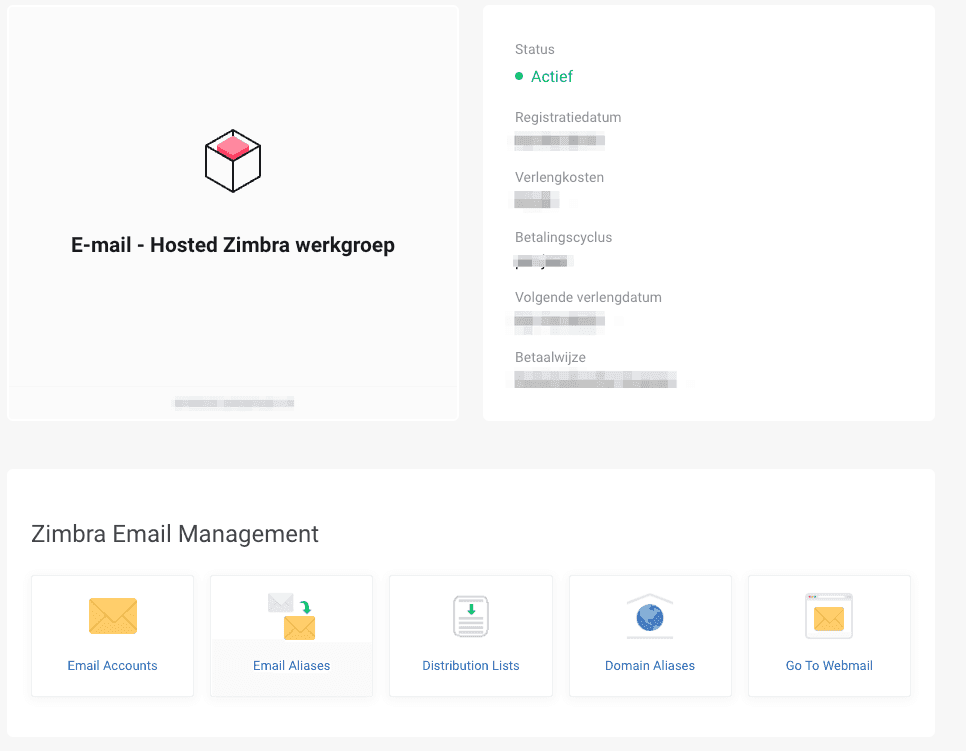Click the green Actief status text
The width and height of the screenshot is (966, 751).
coord(552,76)
